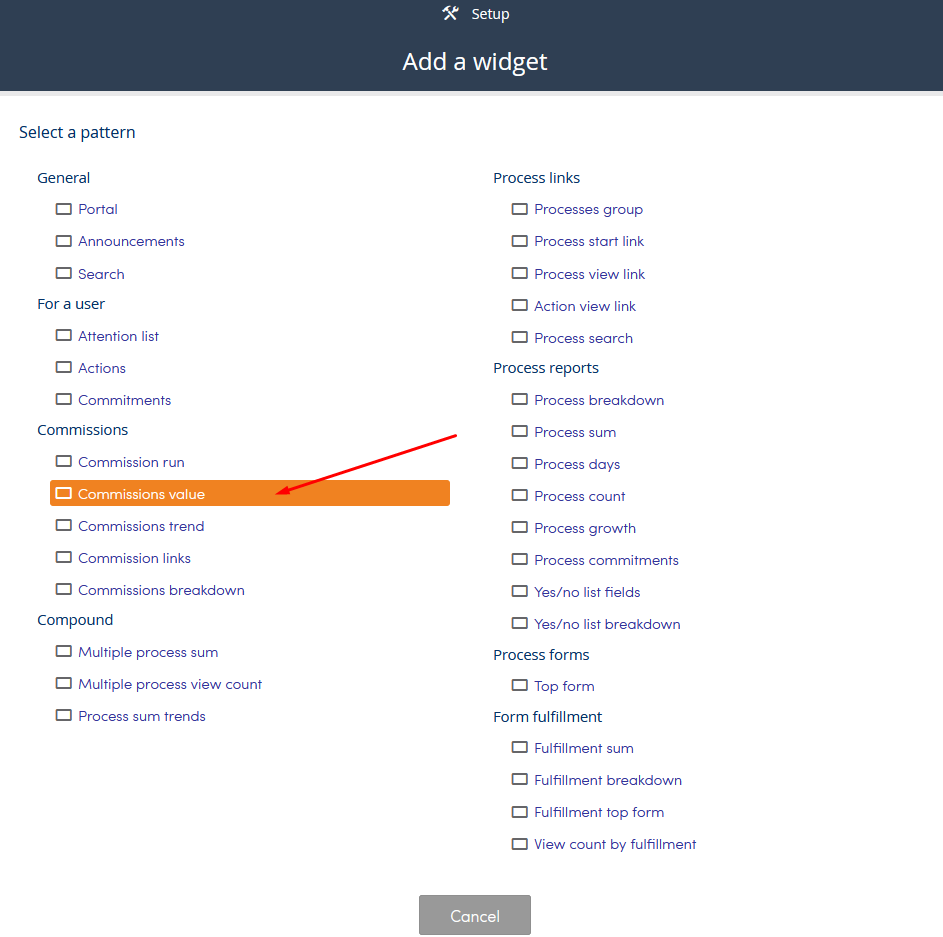This screenshot has width=943, height=937.
Task: Select the Process growth report pattern
Action: point(585,528)
